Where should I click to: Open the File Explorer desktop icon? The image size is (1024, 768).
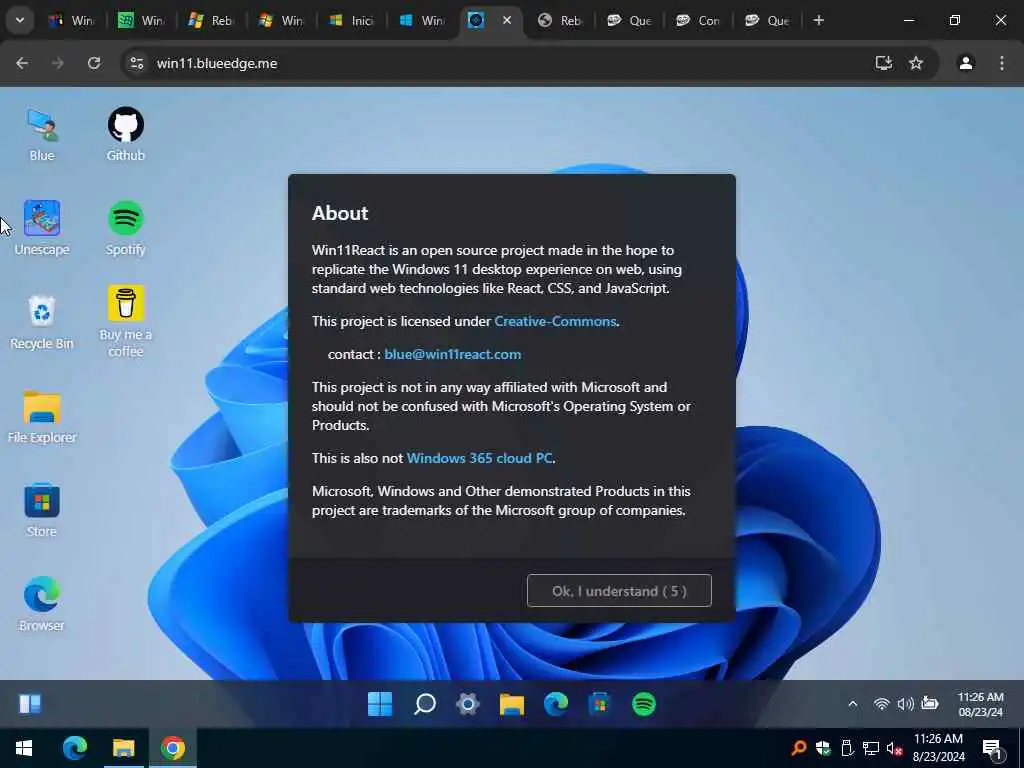click(42, 417)
